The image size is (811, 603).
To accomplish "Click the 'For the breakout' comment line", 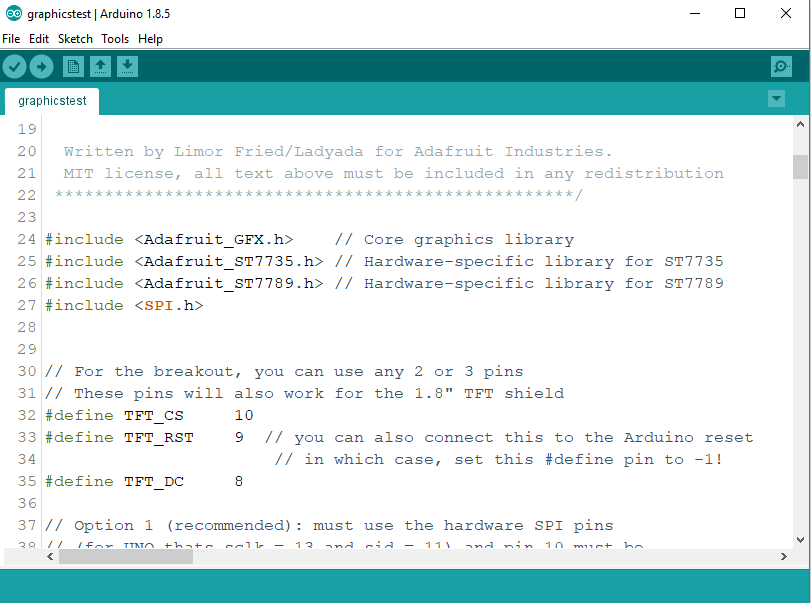I will 284,372.
